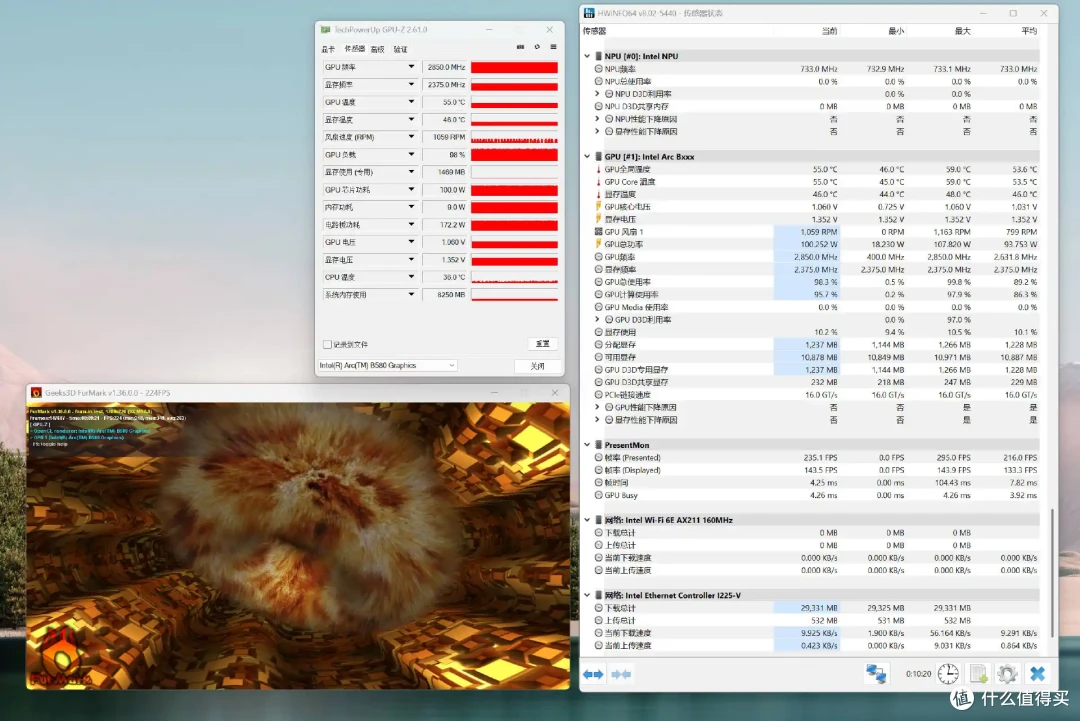Click HWiNFO collapse-columns arrows icon
The height and width of the screenshot is (721, 1080).
[x=621, y=674]
